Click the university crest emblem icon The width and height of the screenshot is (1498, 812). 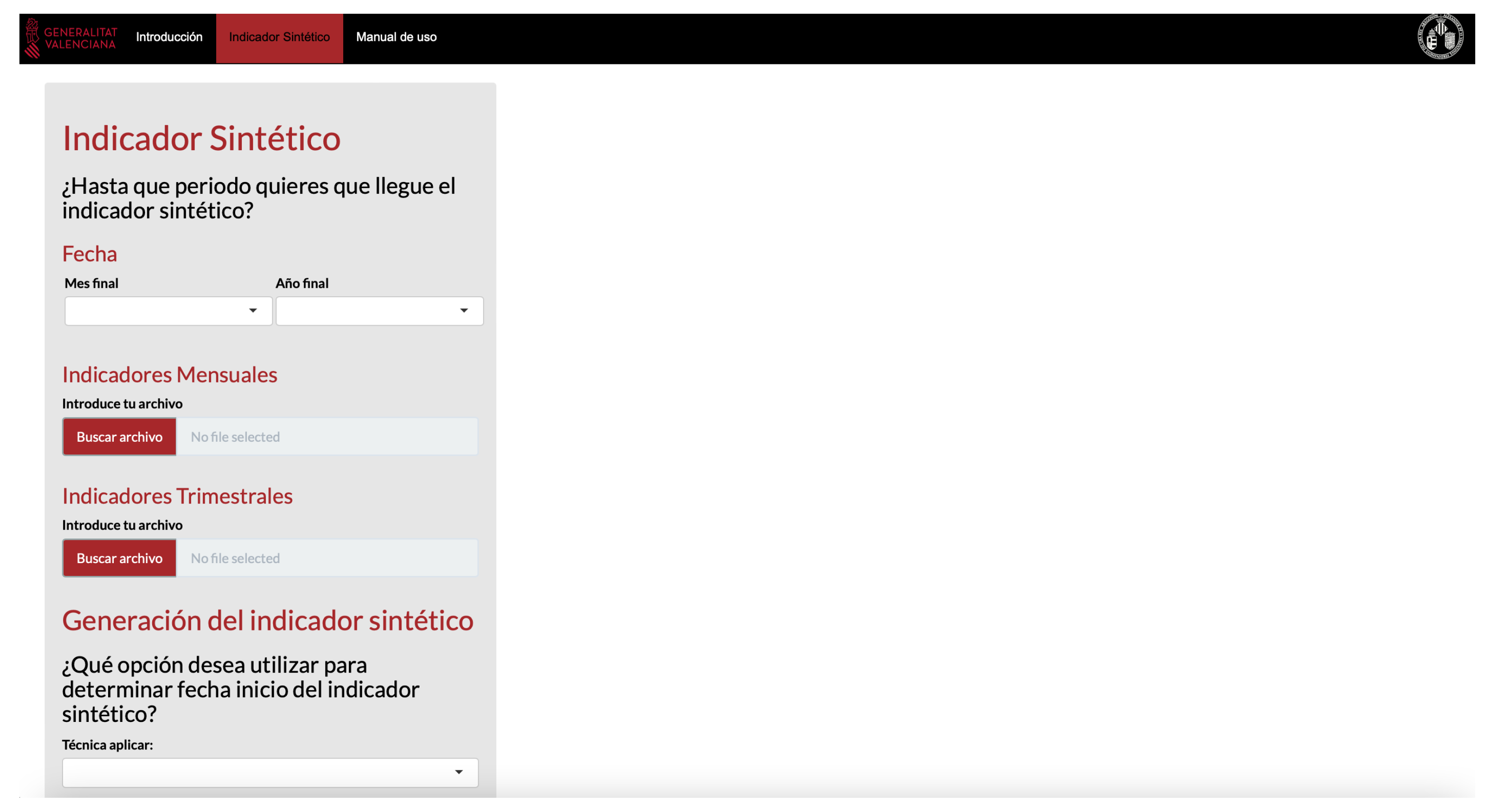tap(1440, 37)
